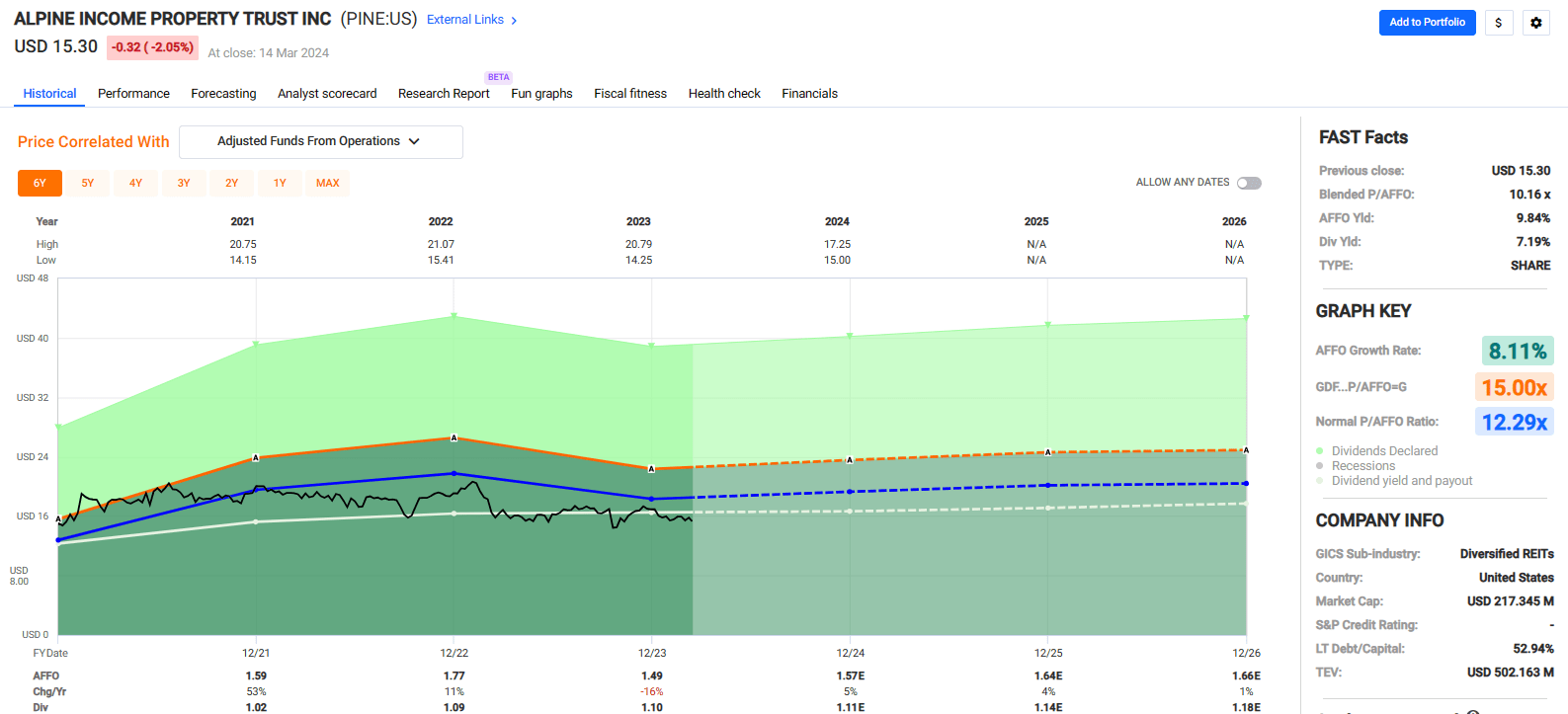Click the dollar sign currency icon

[x=1499, y=23]
